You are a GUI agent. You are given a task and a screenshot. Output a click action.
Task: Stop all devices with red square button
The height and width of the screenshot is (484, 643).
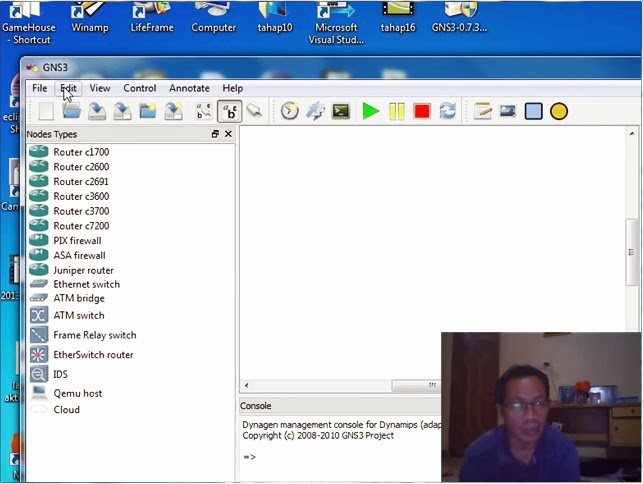(x=422, y=111)
